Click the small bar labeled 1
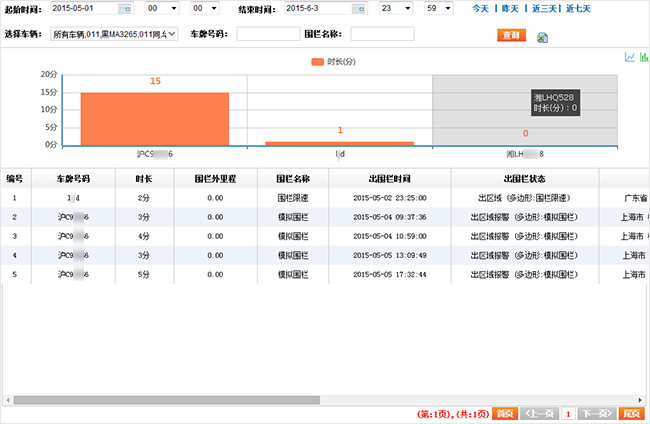The height and width of the screenshot is (424, 650). (x=340, y=143)
